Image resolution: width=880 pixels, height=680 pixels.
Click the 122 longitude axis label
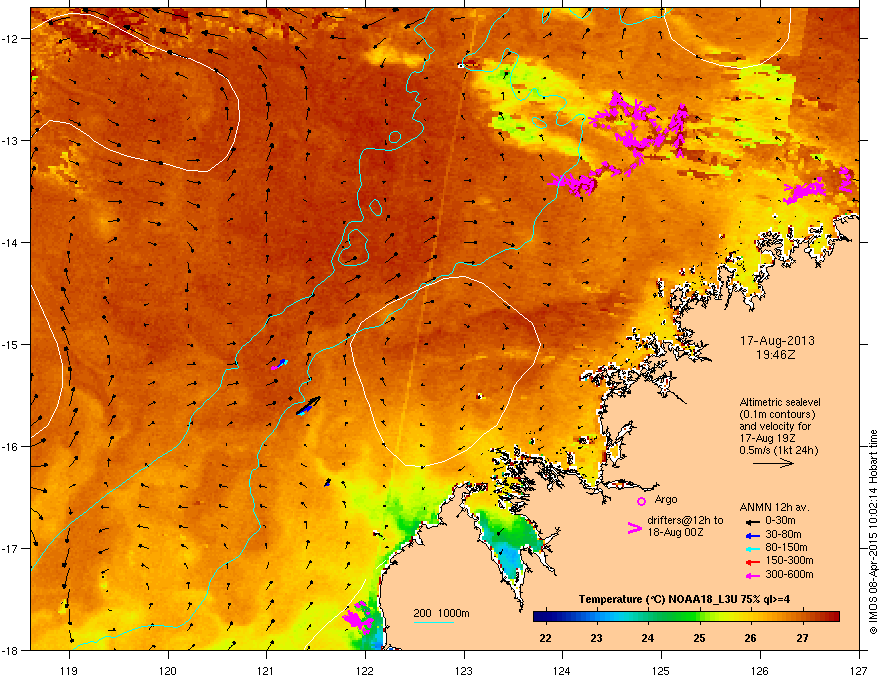pyautogui.click(x=365, y=670)
